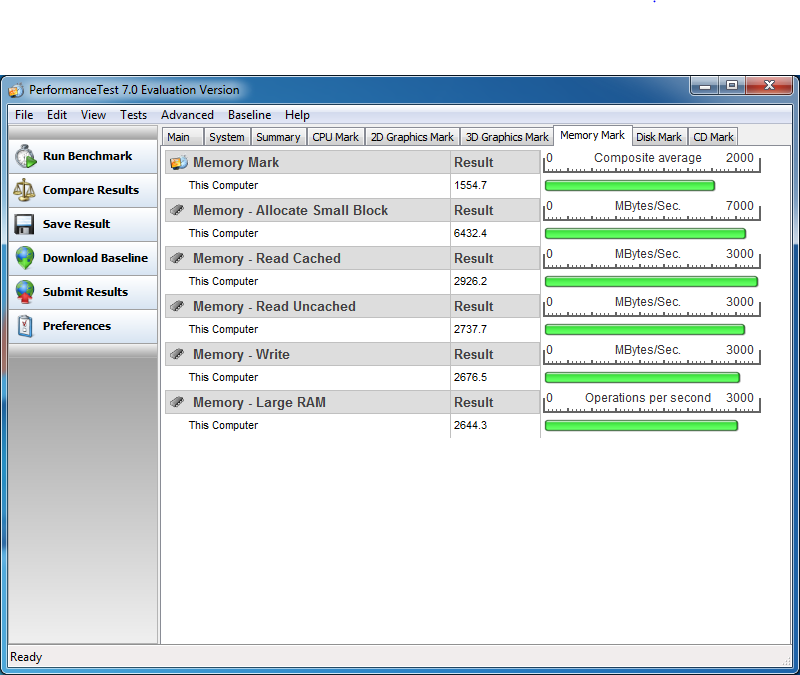Click the Memory - Write test header
This screenshot has width=800, height=675.
pos(241,354)
